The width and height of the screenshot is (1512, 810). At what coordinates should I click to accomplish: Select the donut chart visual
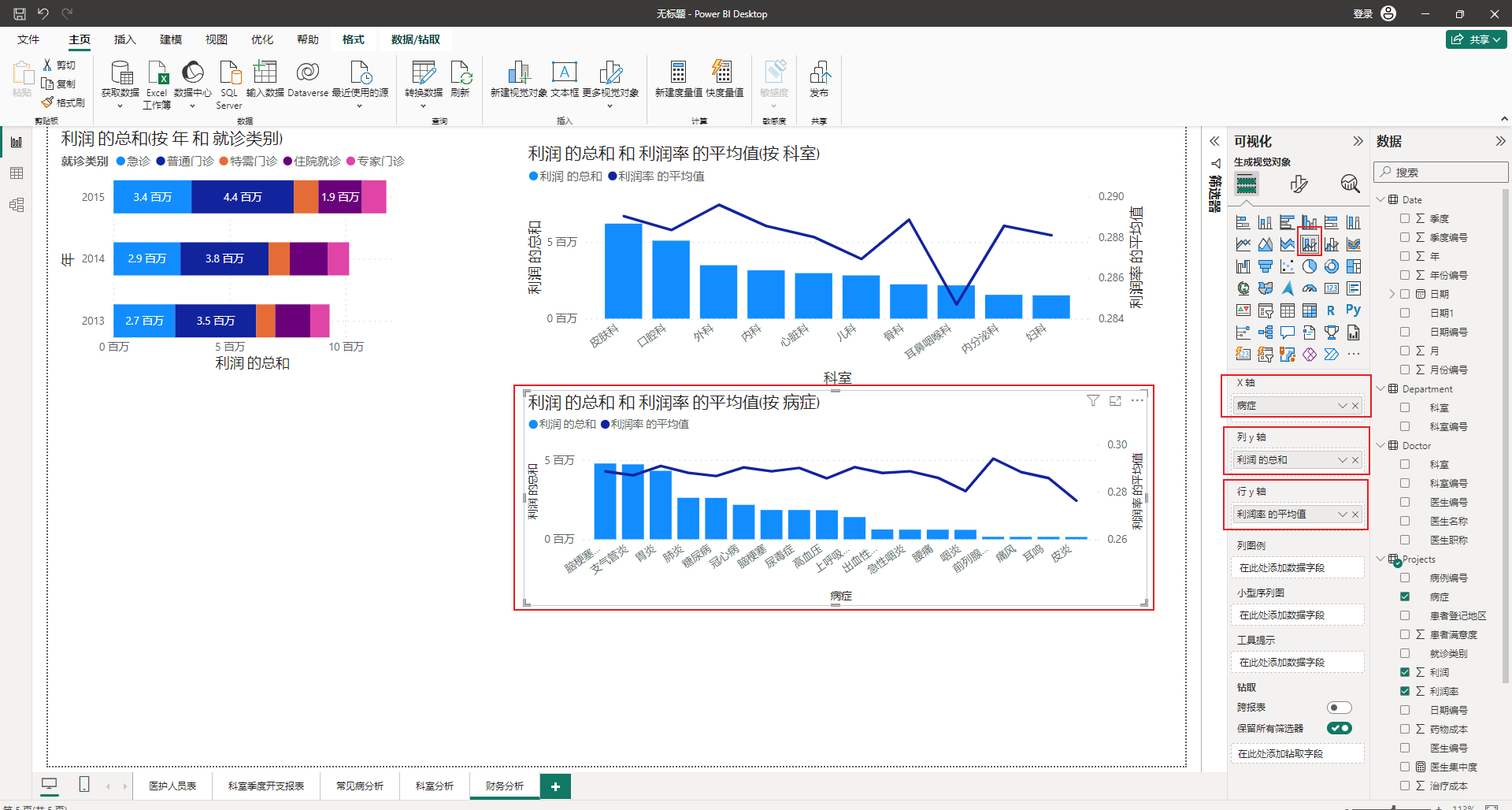[1331, 266]
